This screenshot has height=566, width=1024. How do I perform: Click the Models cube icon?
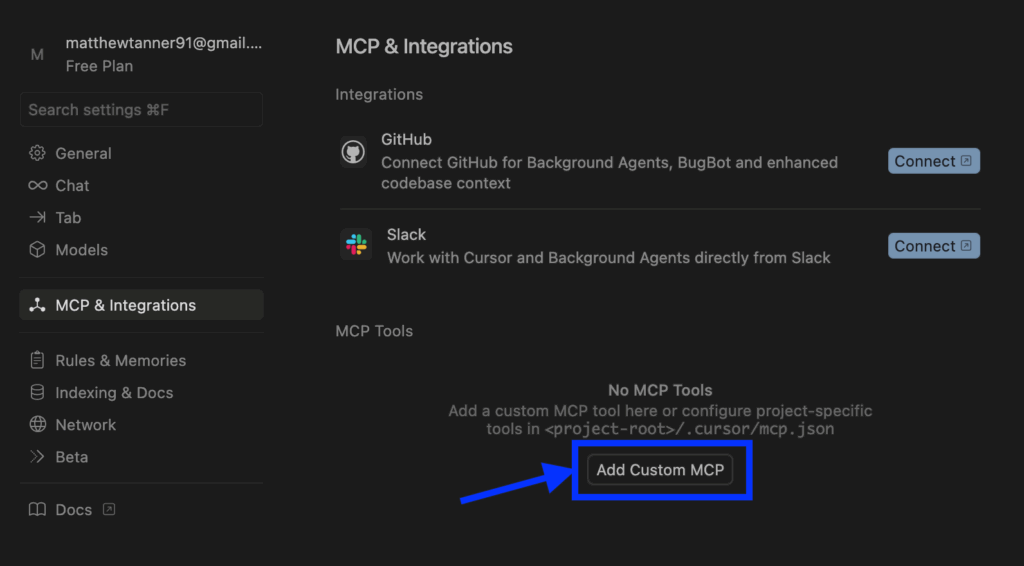click(37, 249)
